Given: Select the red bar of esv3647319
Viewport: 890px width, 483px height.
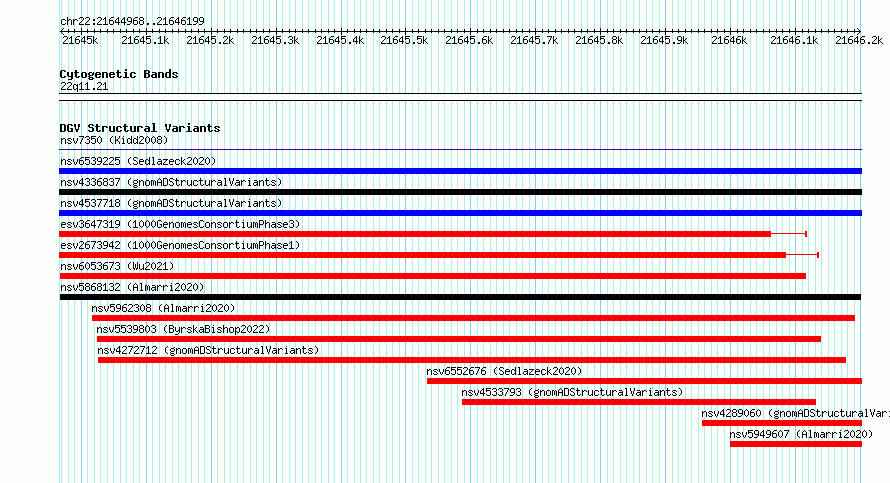Looking at the screenshot, I should [415, 234].
